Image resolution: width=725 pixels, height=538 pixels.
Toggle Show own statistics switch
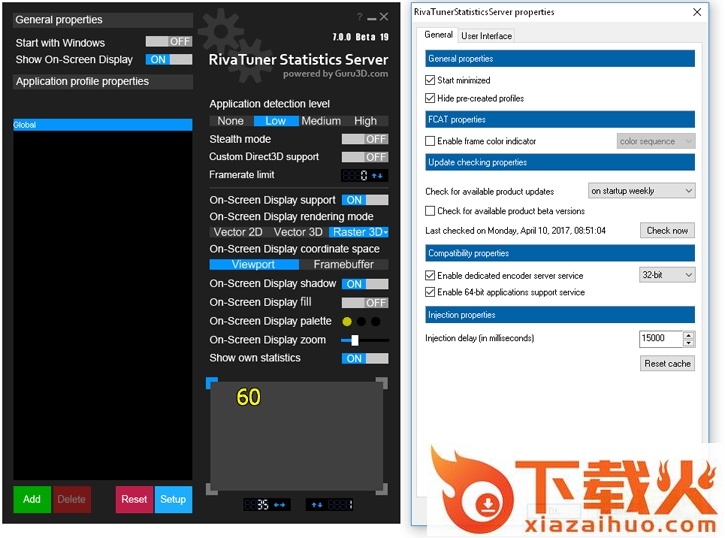[x=365, y=358]
